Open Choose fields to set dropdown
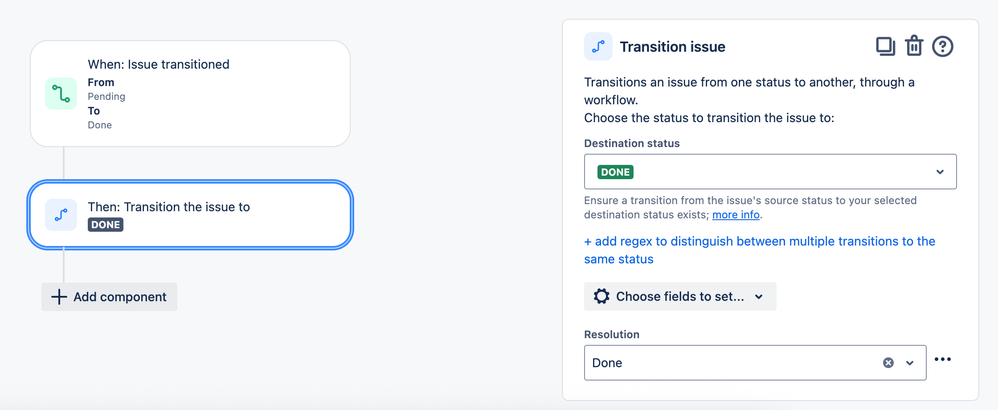Viewport: 998px width, 410px height. coord(680,296)
